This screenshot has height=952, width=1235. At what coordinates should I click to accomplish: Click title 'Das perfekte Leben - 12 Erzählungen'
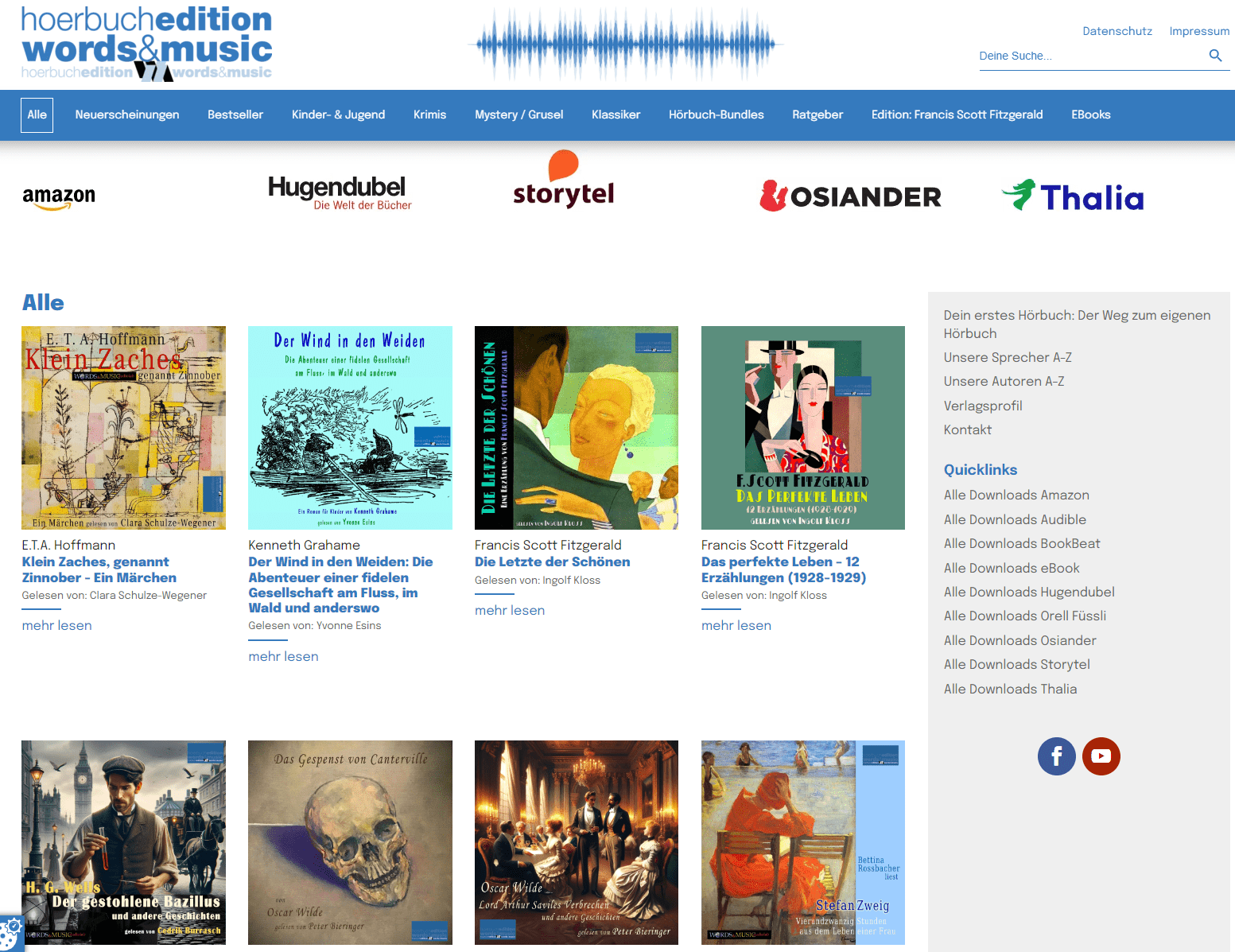tap(783, 569)
